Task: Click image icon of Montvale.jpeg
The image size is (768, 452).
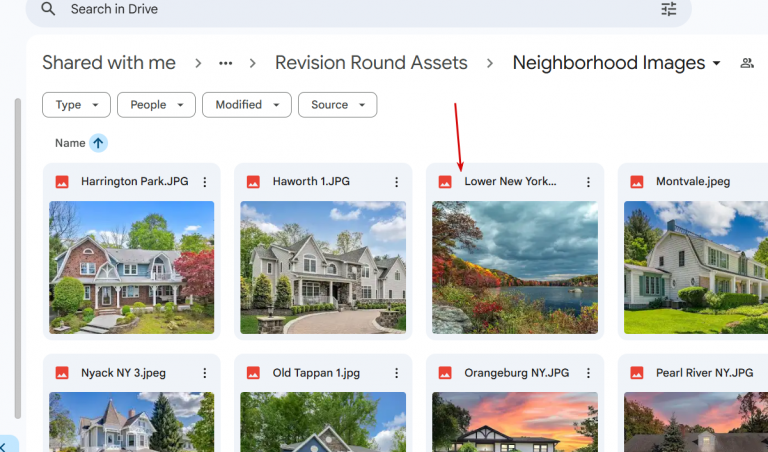Action: [637, 182]
